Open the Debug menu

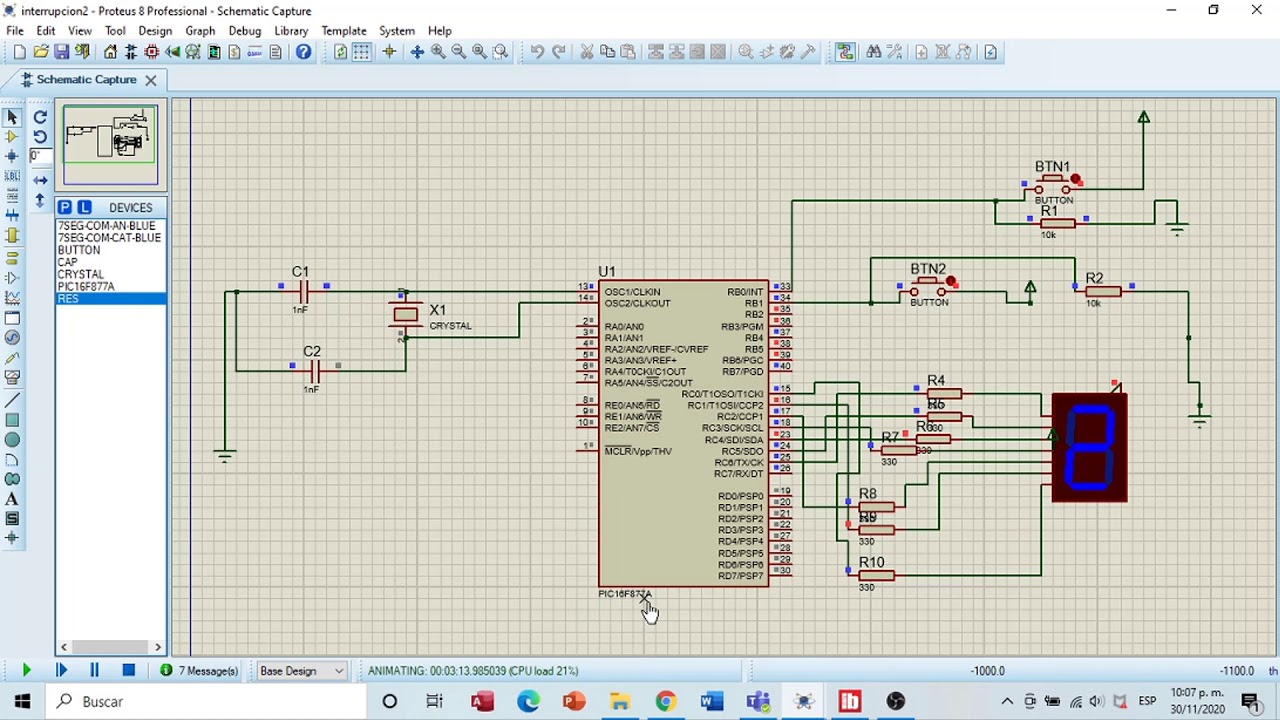244,31
